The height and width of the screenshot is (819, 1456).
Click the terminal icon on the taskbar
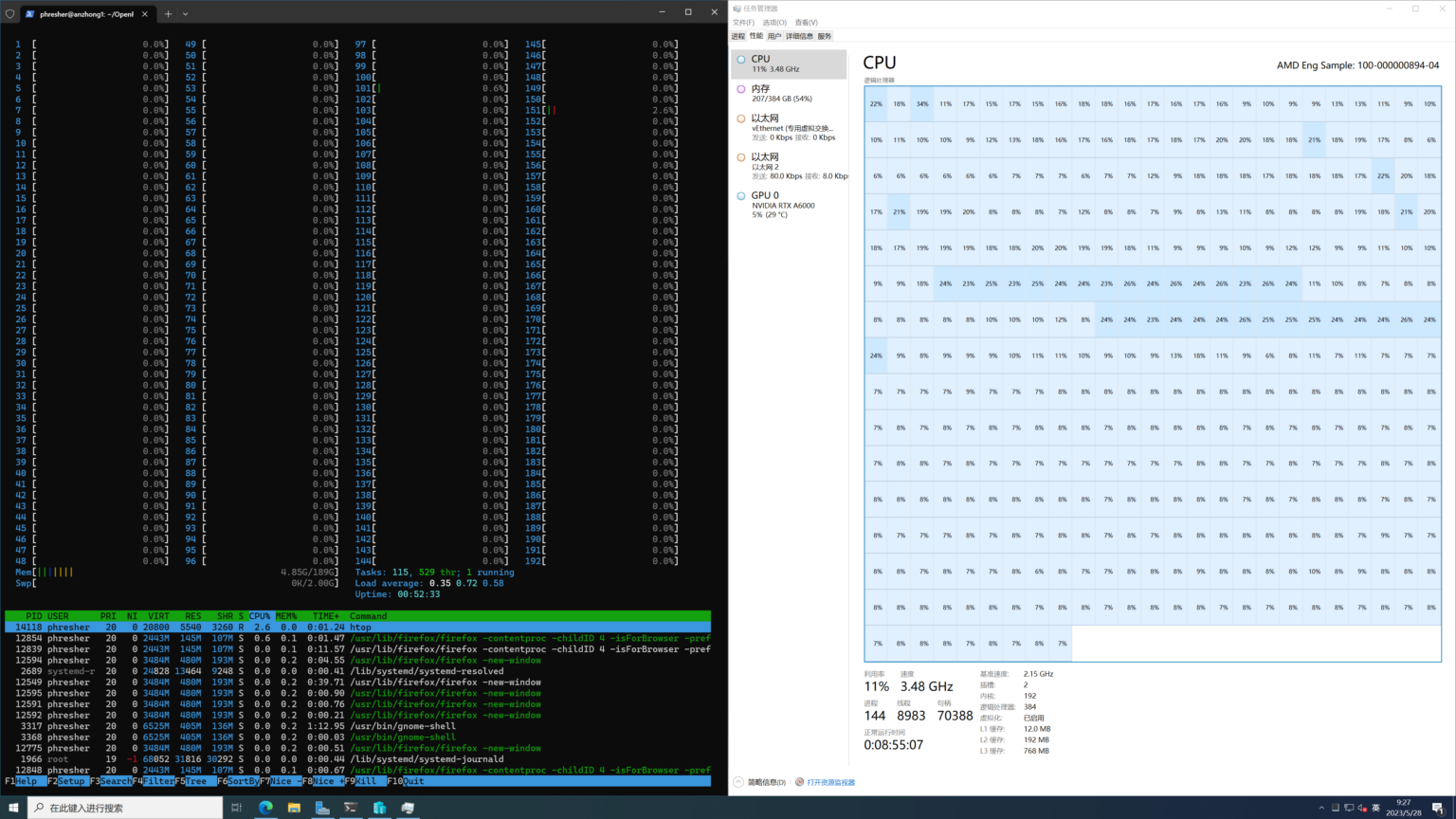(x=351, y=808)
